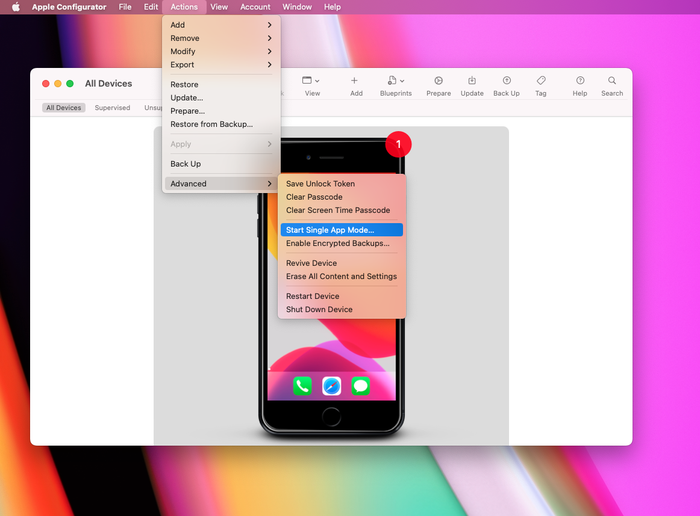Close the Actions menu in menu bar
The width and height of the screenshot is (700, 516).
(x=184, y=7)
